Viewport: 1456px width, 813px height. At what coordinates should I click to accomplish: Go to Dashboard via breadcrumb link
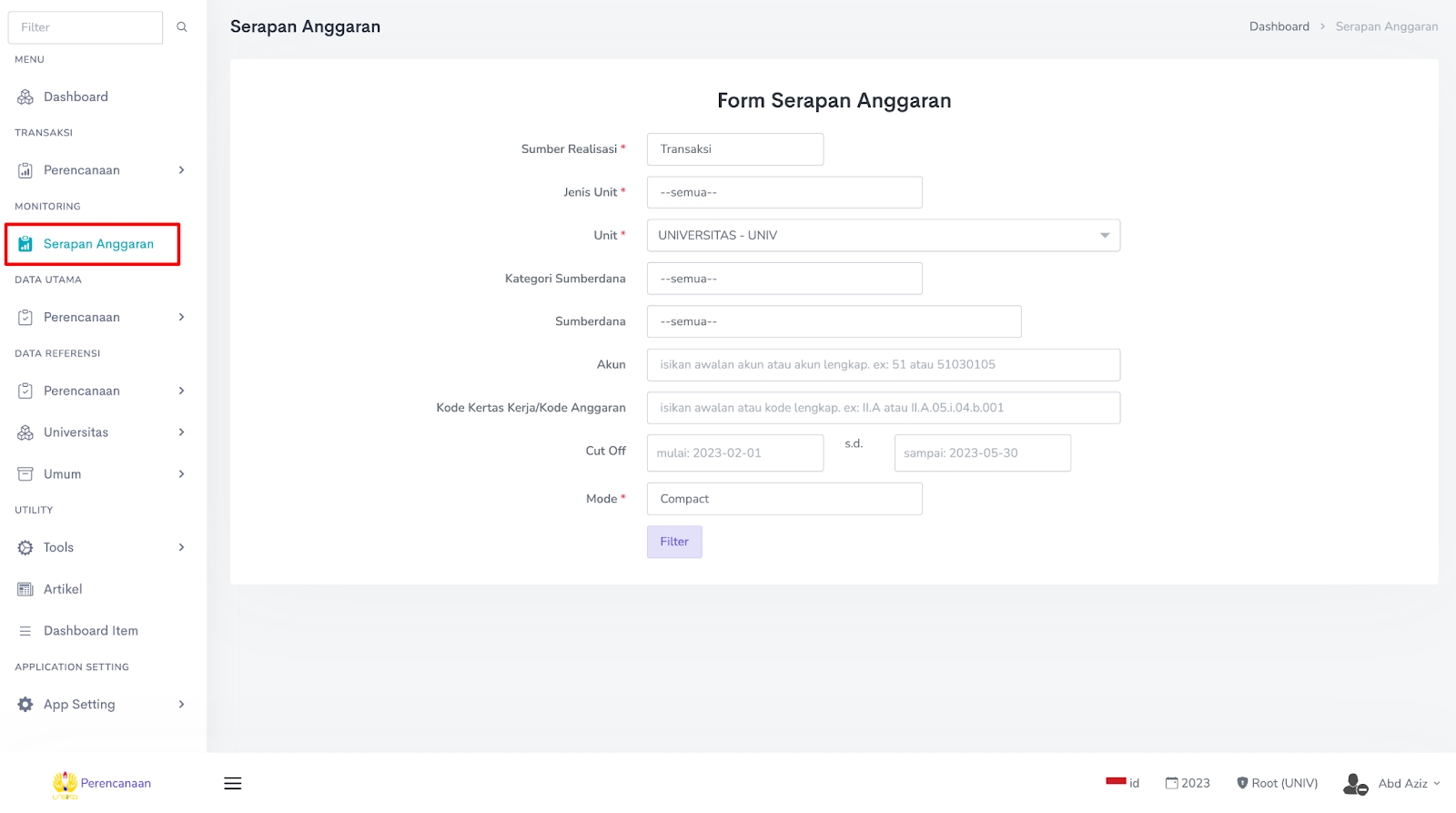[1279, 26]
